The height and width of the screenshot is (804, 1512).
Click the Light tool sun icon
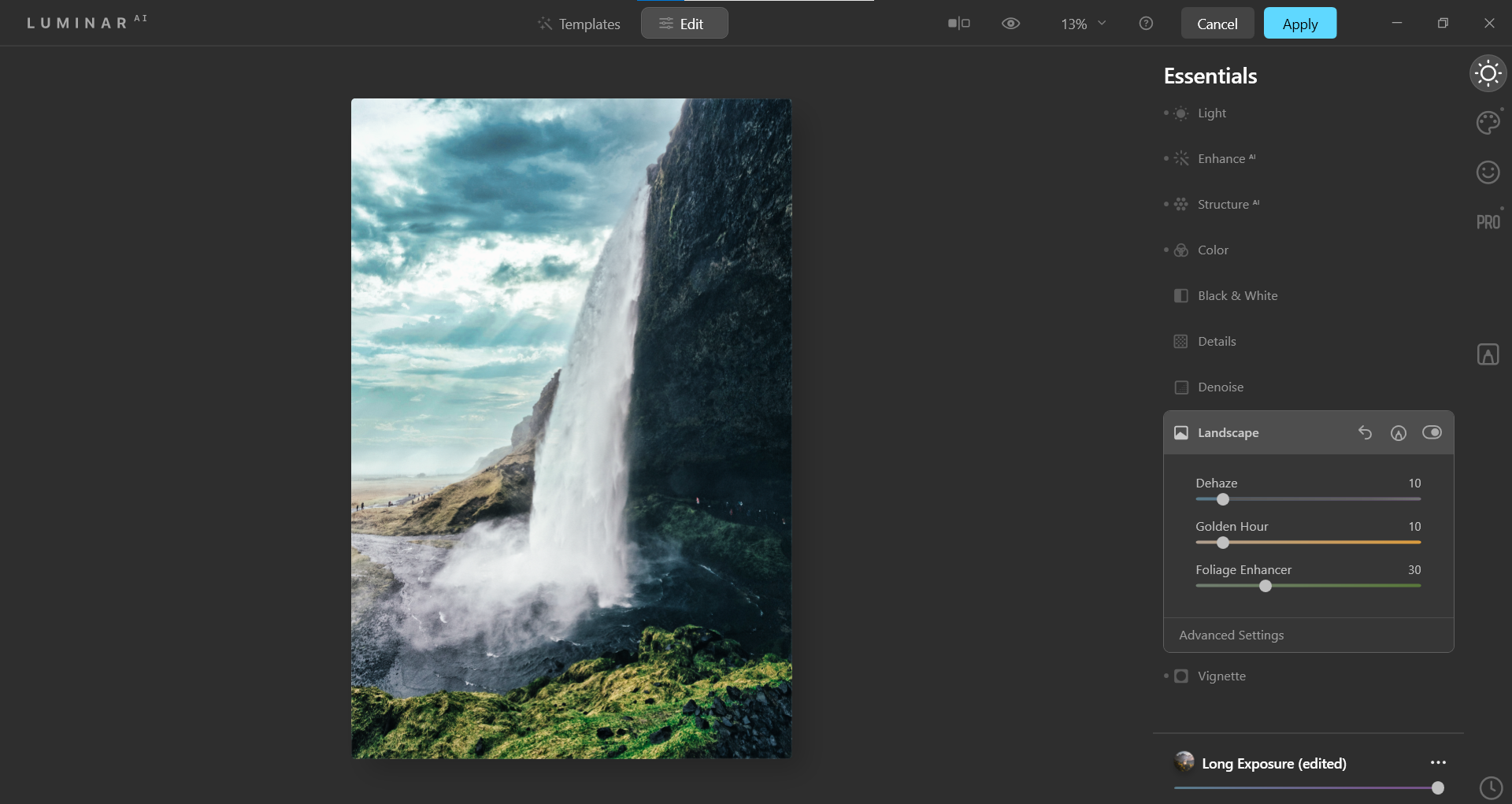(x=1180, y=113)
